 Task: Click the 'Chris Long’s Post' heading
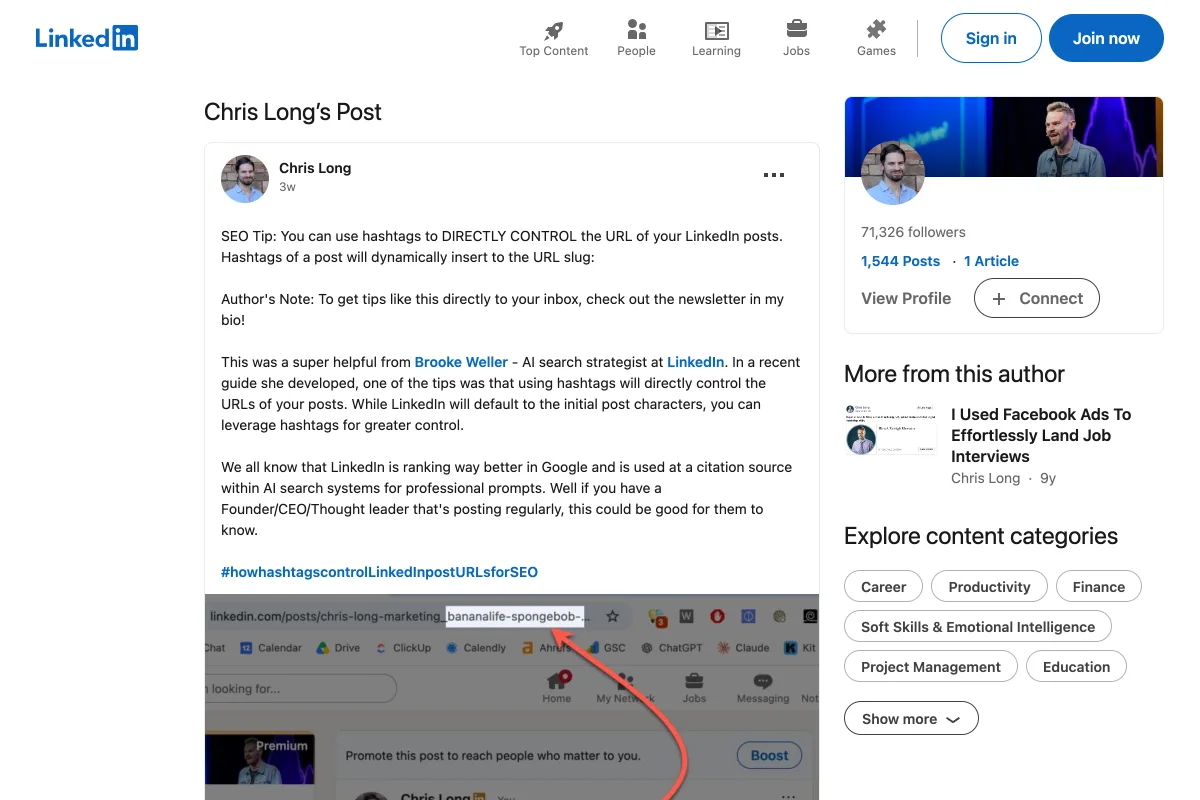pos(293,112)
